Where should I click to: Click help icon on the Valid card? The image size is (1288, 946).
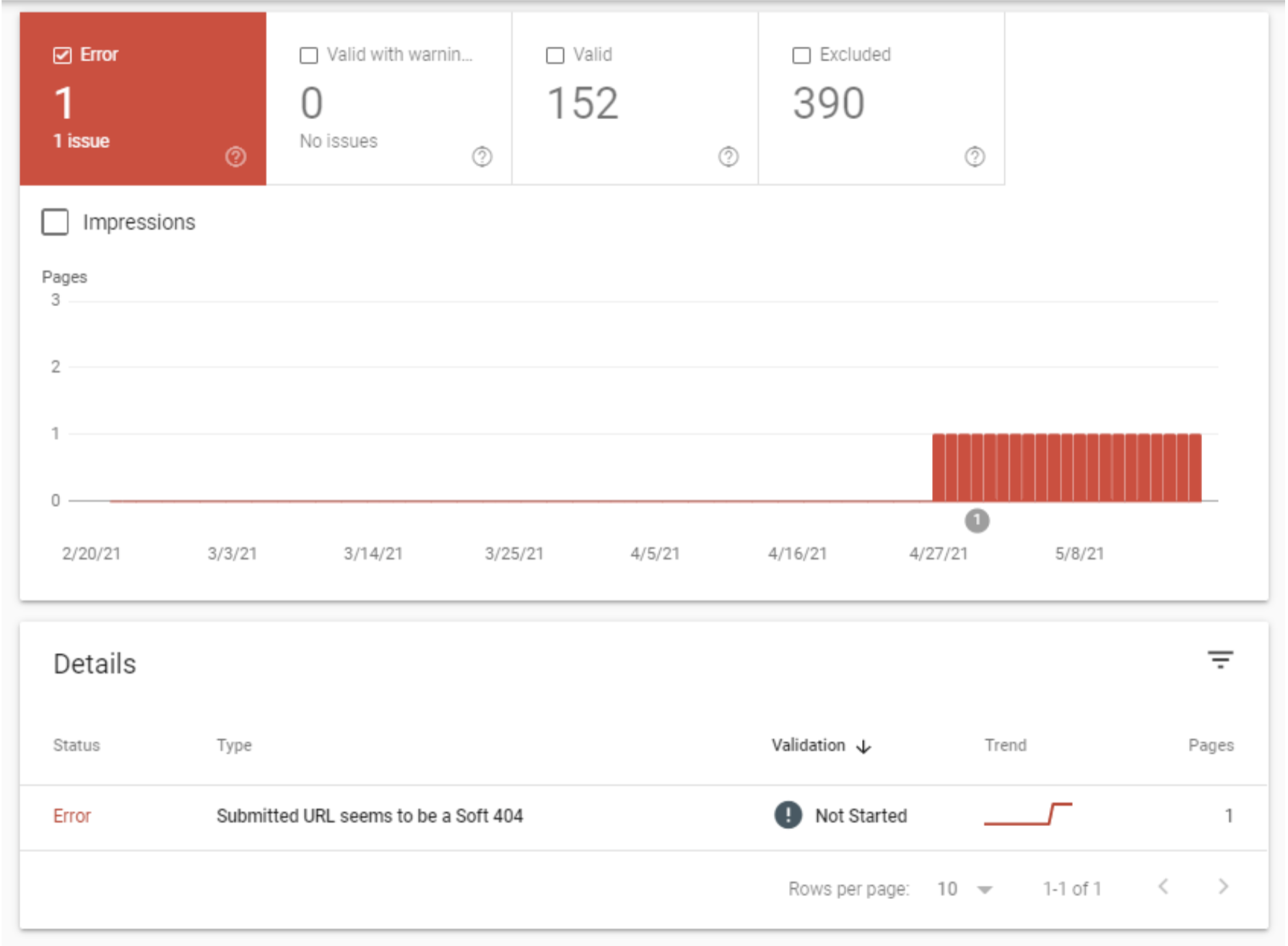click(x=728, y=157)
